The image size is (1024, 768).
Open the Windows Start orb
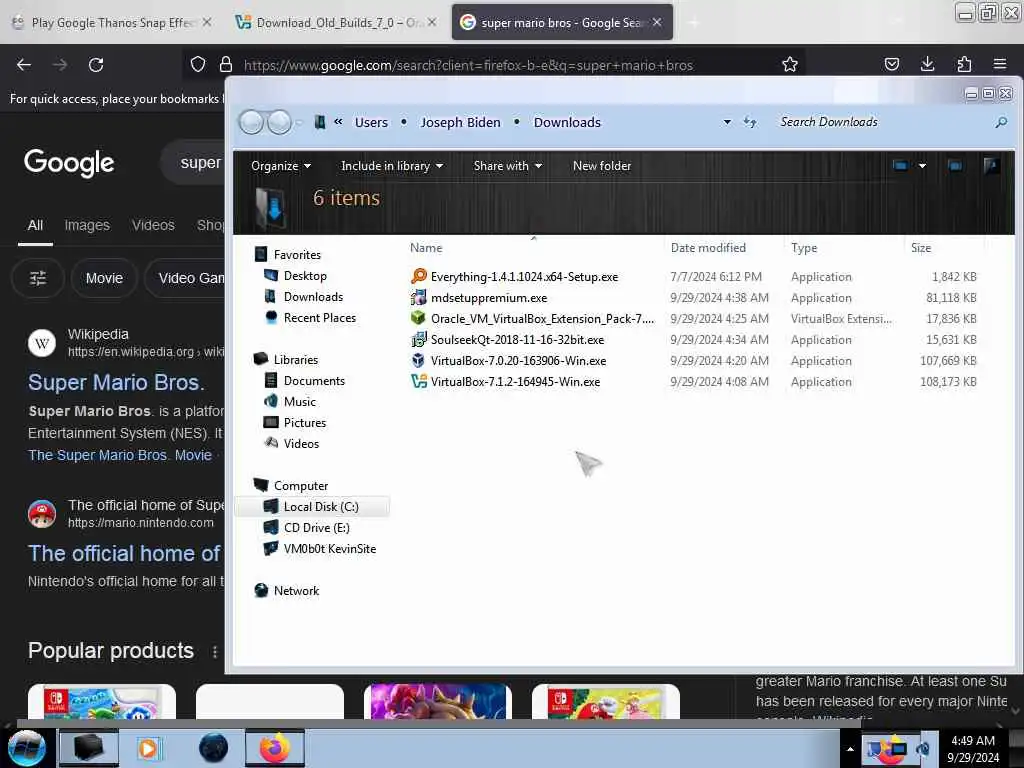(x=27, y=748)
